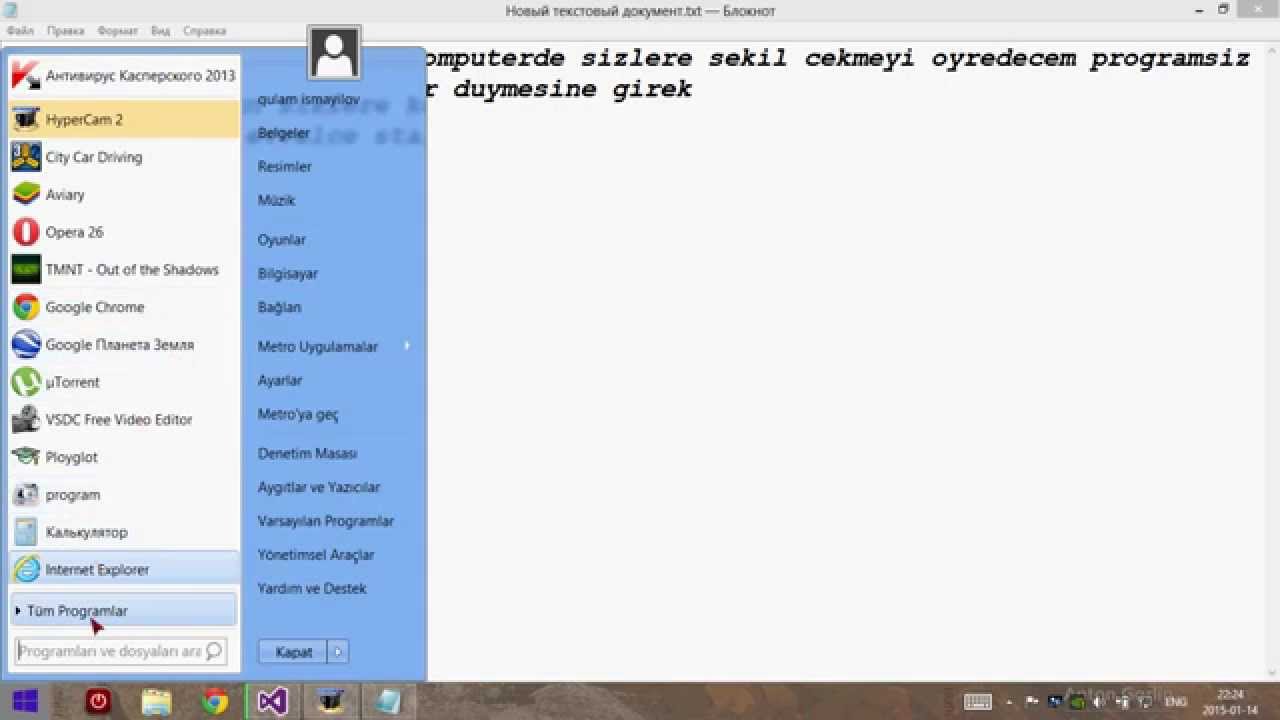The width and height of the screenshot is (1280, 720).
Task: Open the Вид menu in Notepad
Action: 160,31
